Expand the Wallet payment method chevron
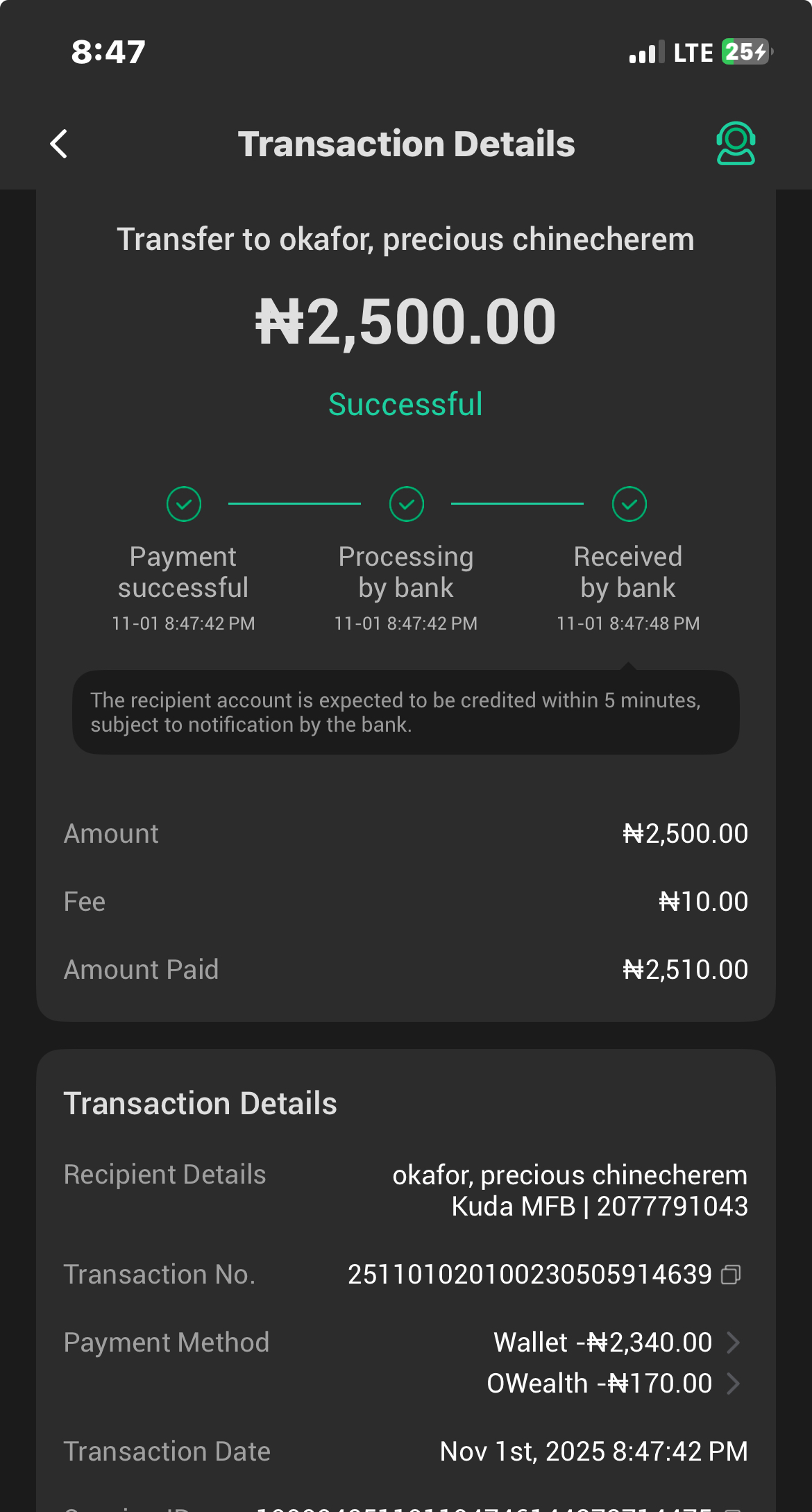Screen dimensions: 812x1512 (x=733, y=1343)
